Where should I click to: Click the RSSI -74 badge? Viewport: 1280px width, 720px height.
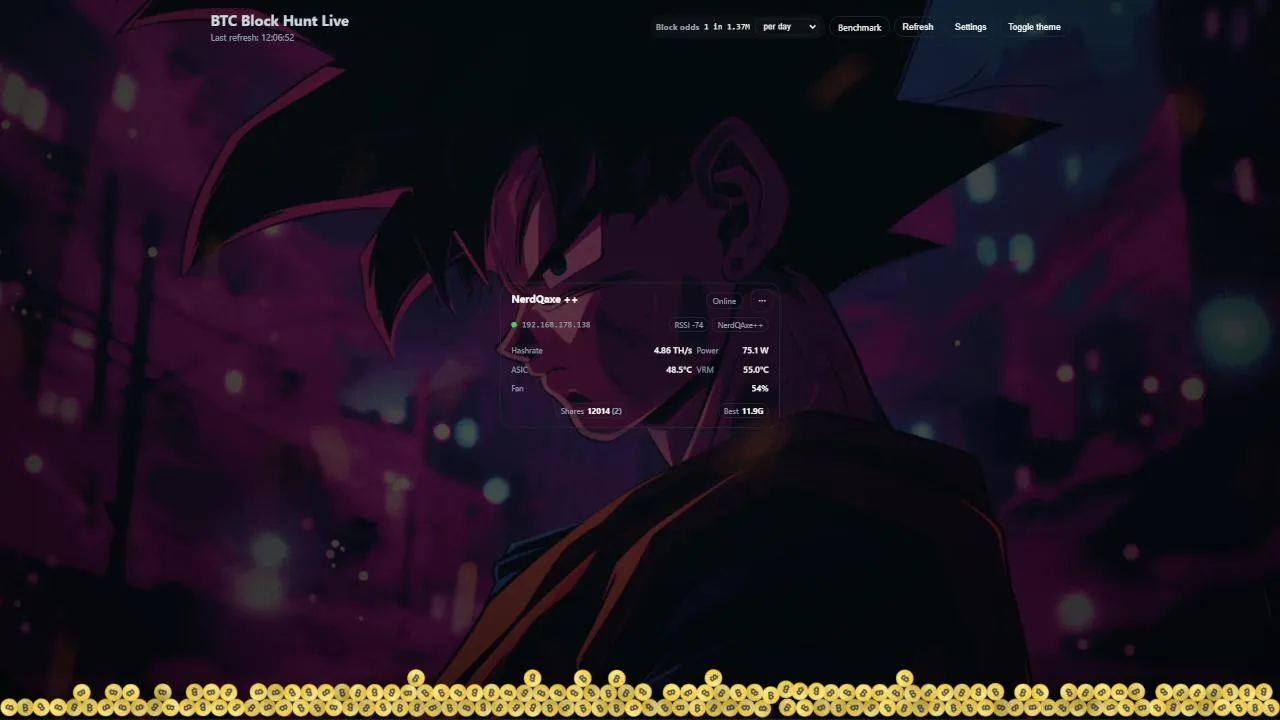coord(688,325)
